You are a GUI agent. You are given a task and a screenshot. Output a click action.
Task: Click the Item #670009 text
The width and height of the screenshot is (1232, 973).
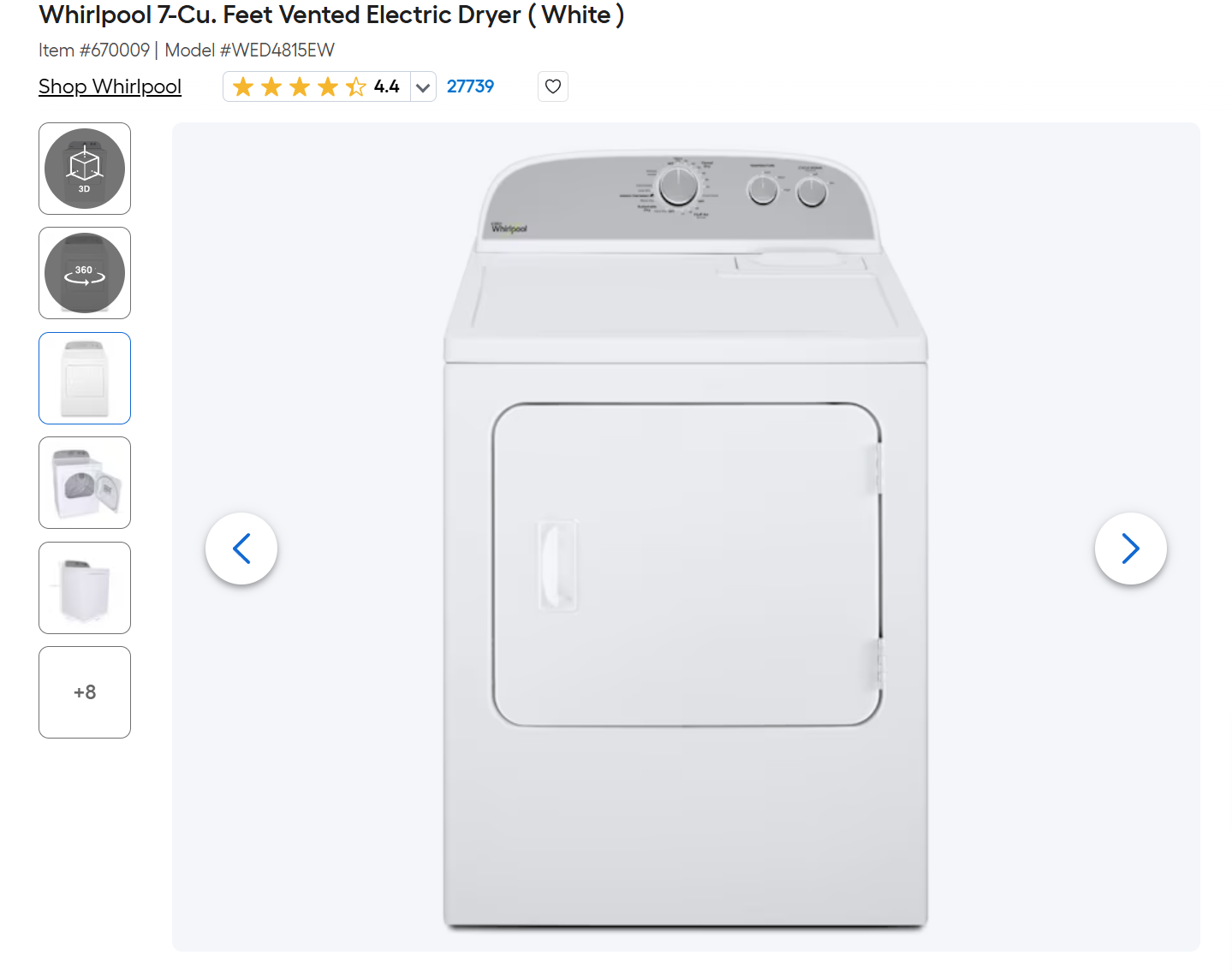[x=94, y=50]
